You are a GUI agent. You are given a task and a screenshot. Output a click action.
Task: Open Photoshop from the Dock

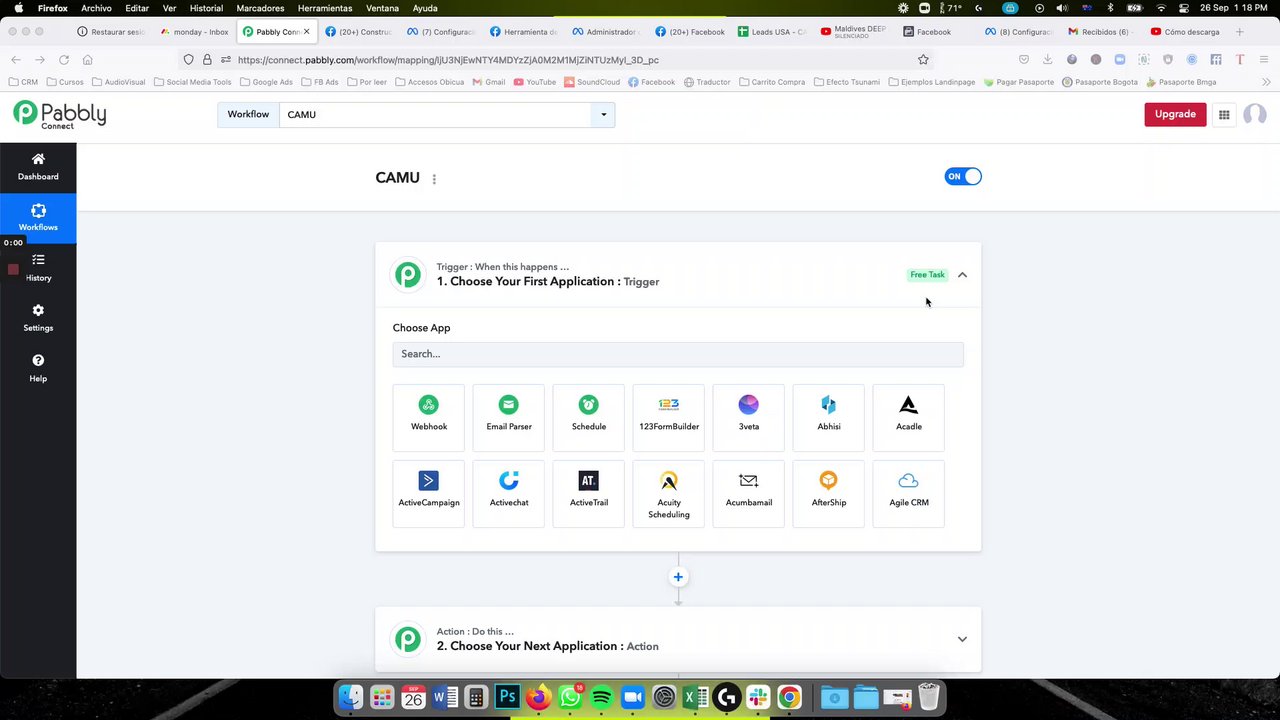pos(507,697)
